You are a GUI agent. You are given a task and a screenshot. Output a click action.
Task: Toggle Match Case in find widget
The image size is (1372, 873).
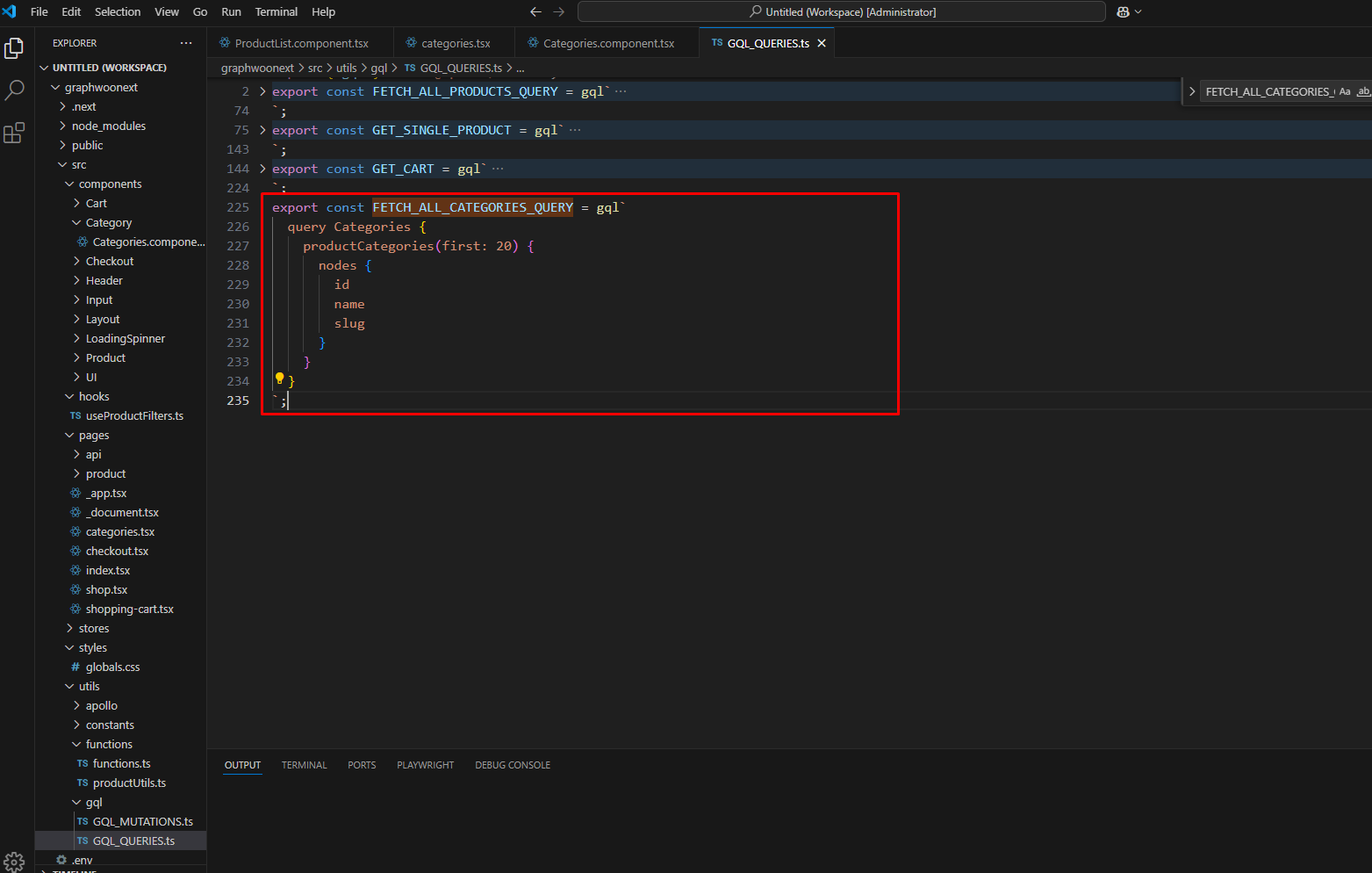point(1344,91)
